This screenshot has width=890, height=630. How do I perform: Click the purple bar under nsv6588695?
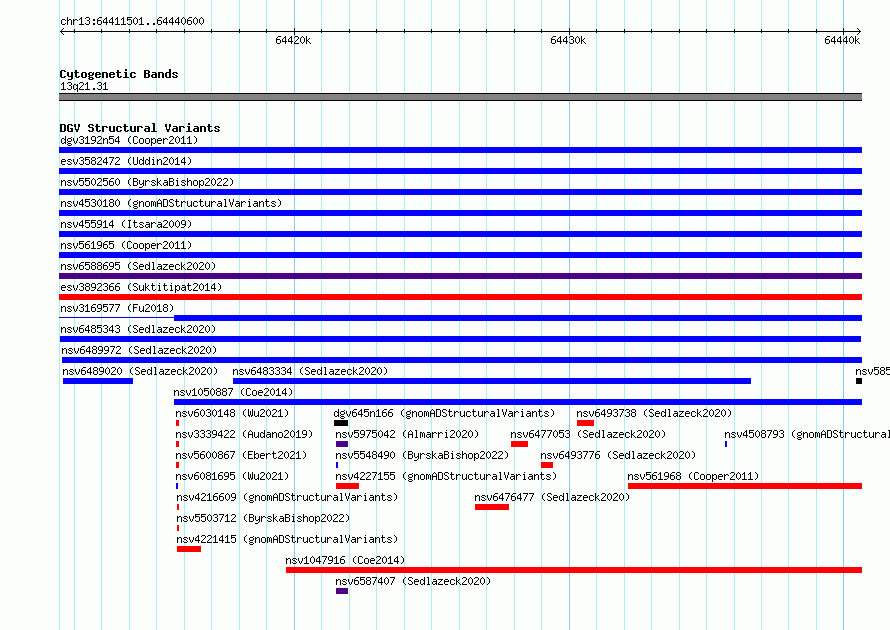coord(460,276)
